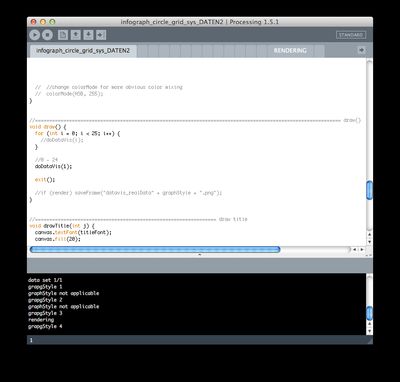The image size is (400, 382).
Task: Click the 'canvas.textFont(titleFont);' line
Action: coord(73,232)
